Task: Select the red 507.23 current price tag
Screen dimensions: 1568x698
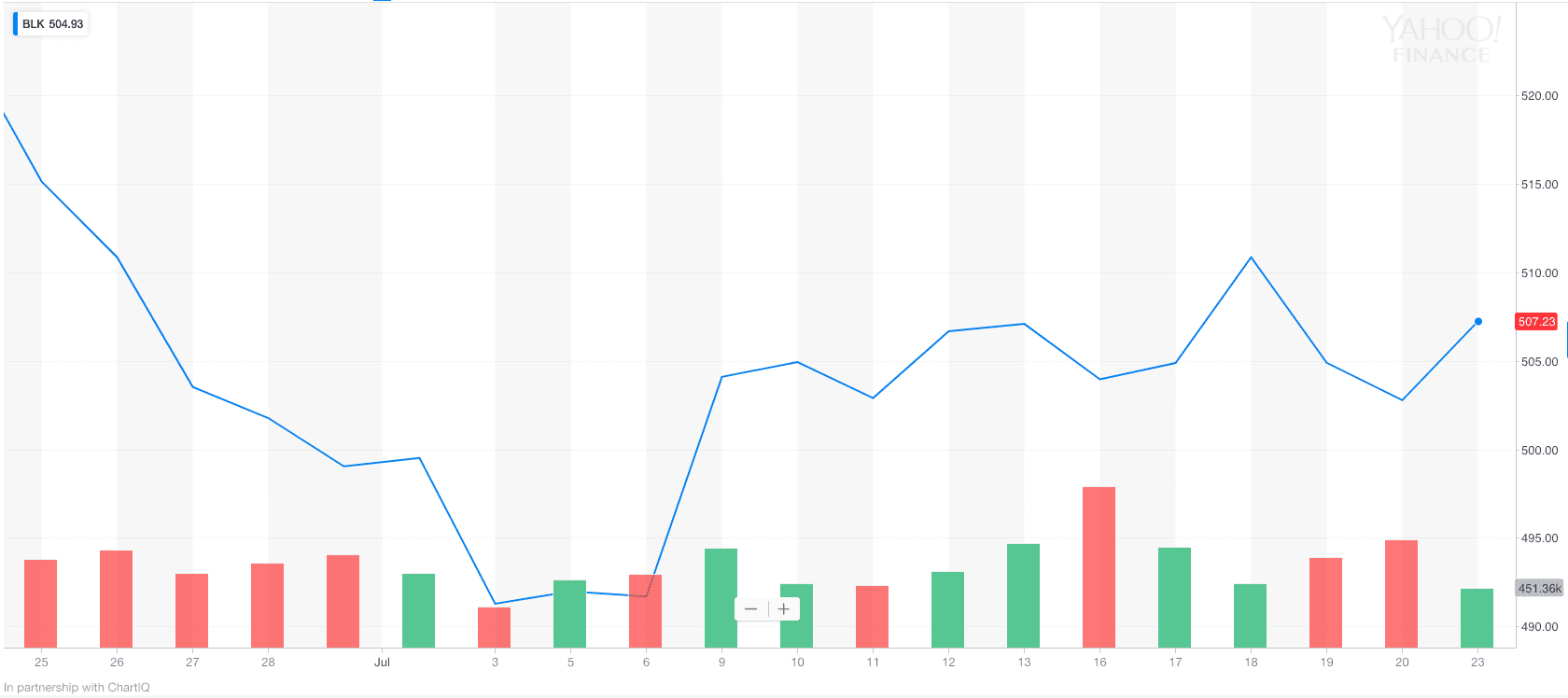Action: tap(1536, 321)
